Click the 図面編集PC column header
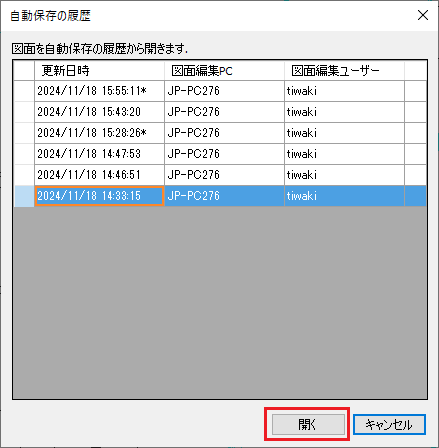 (x=224, y=70)
